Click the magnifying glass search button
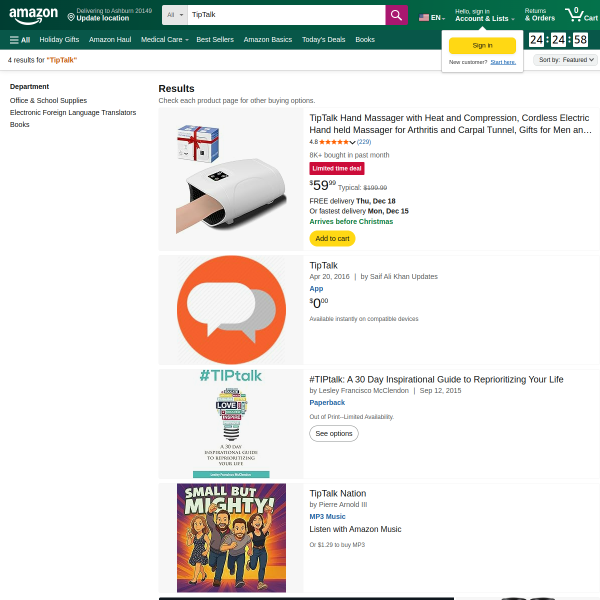This screenshot has height=600, width=600. coord(396,15)
